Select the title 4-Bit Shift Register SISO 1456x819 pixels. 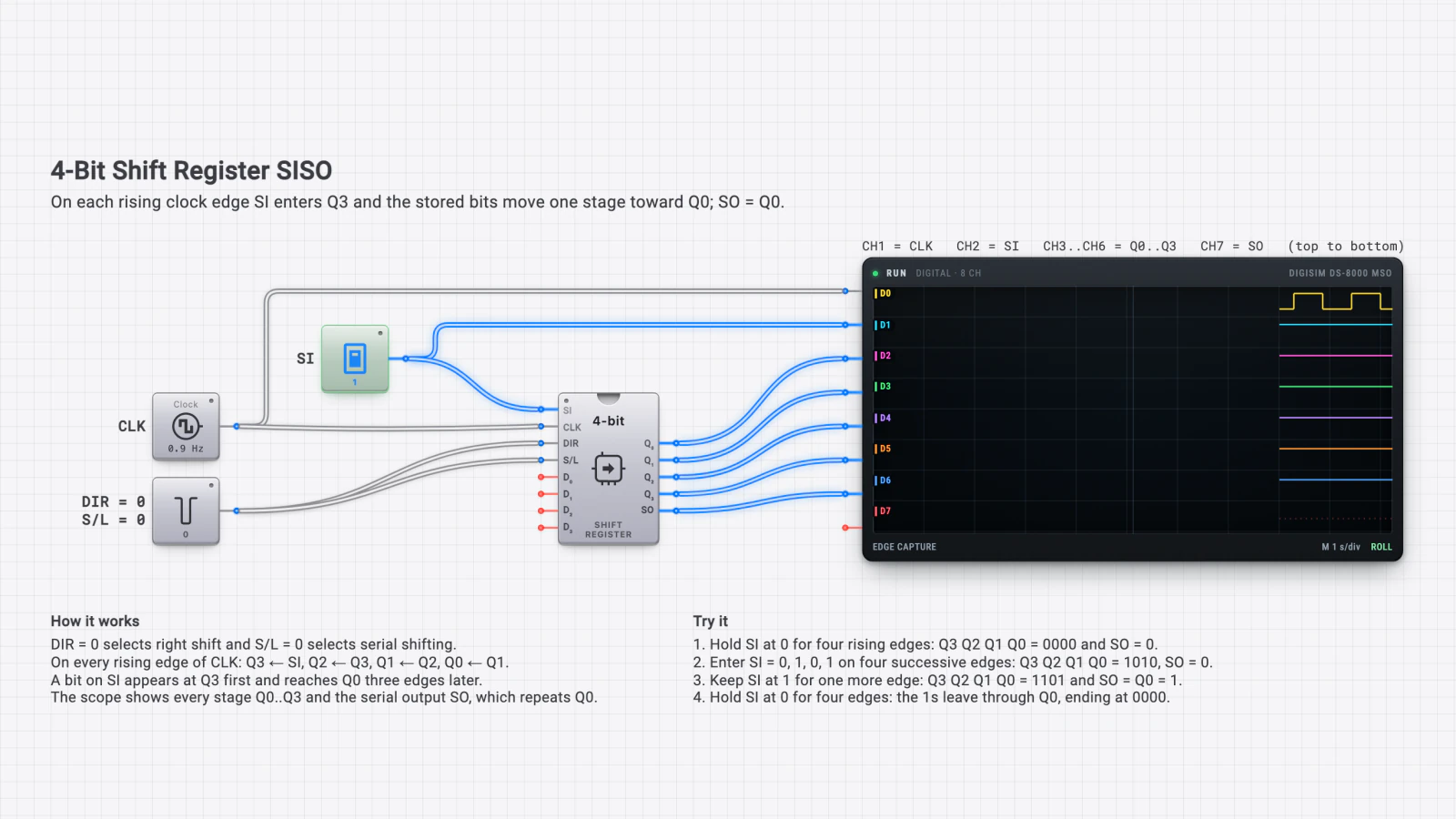(x=191, y=170)
